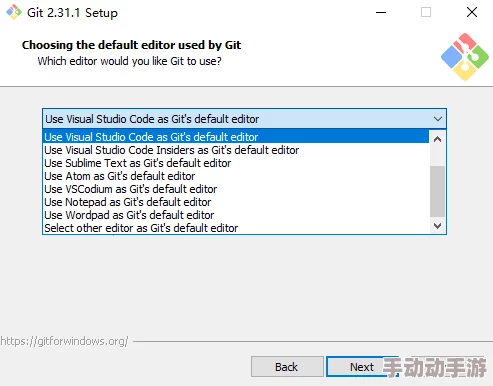Open the gitforwindows.org link
Image resolution: width=493 pixels, height=386 pixels.
(x=64, y=341)
